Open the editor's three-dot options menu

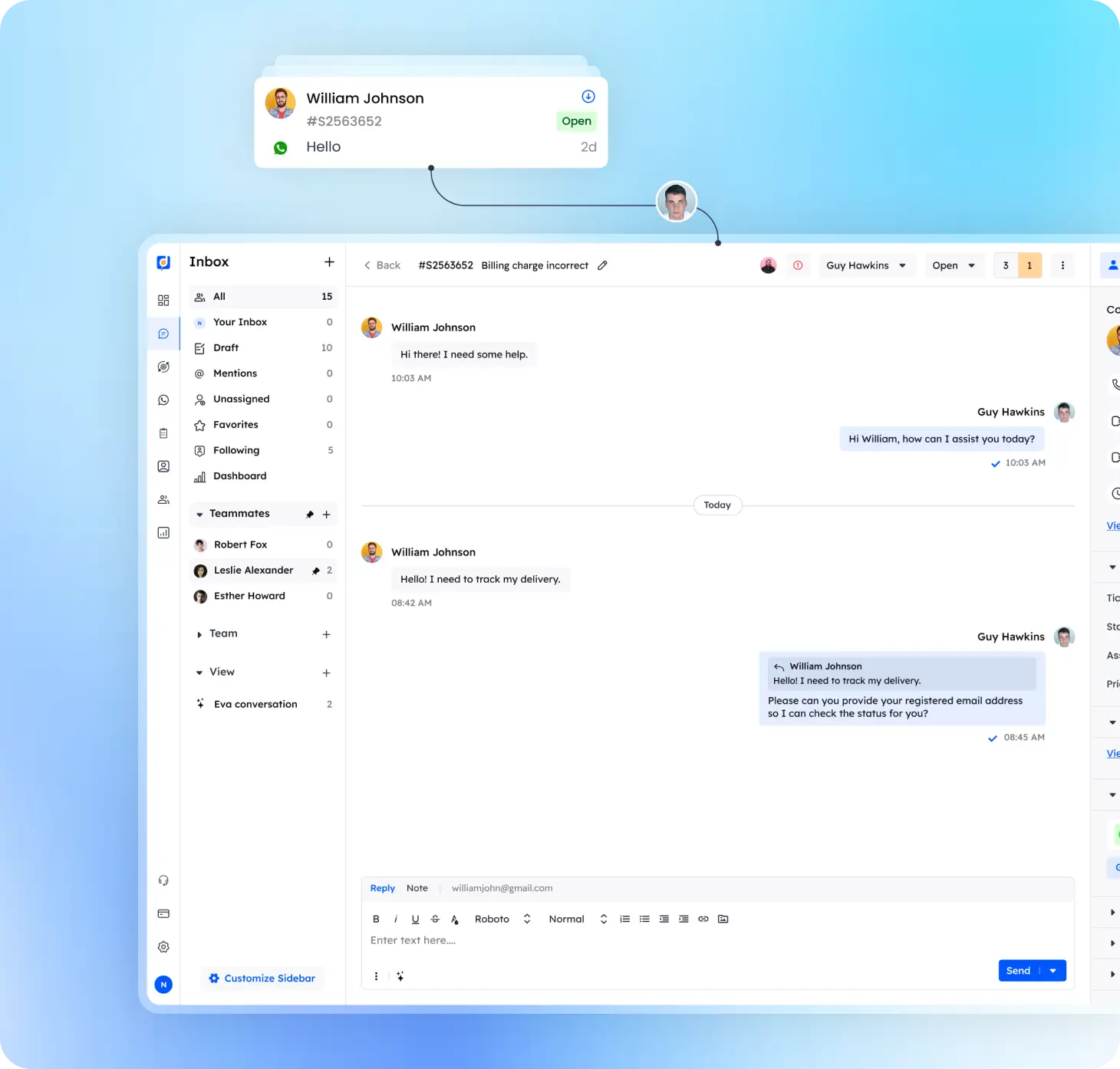click(x=376, y=976)
